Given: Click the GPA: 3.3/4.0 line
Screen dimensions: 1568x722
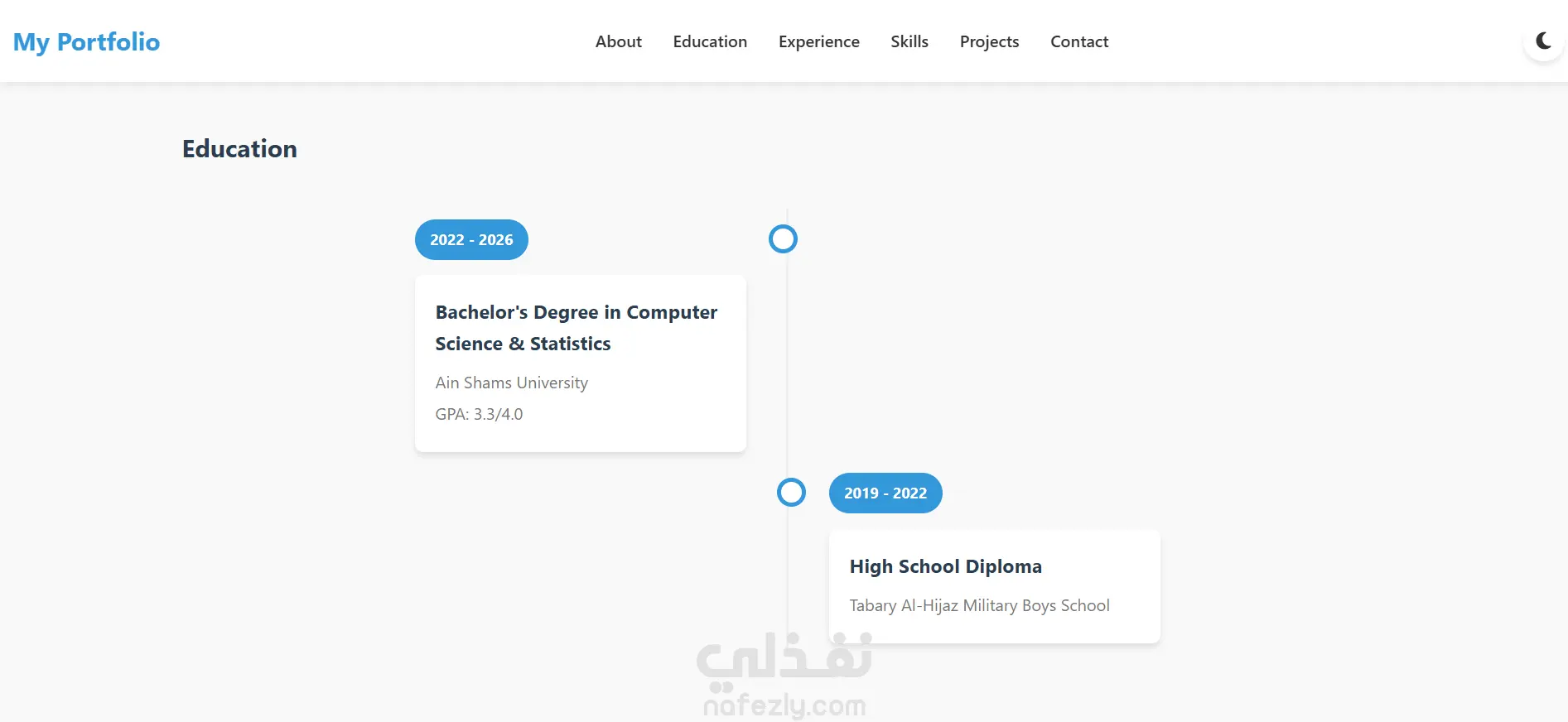Looking at the screenshot, I should 479,414.
